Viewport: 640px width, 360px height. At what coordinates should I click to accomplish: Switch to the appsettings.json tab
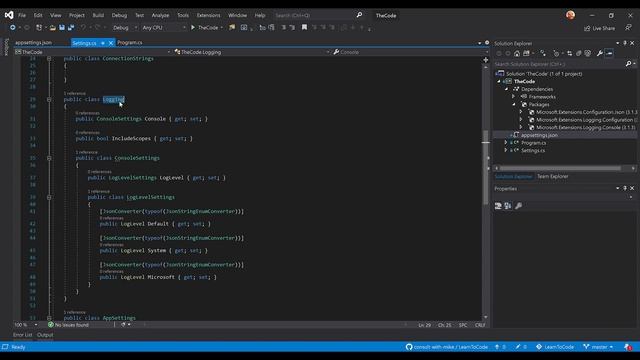(33, 42)
